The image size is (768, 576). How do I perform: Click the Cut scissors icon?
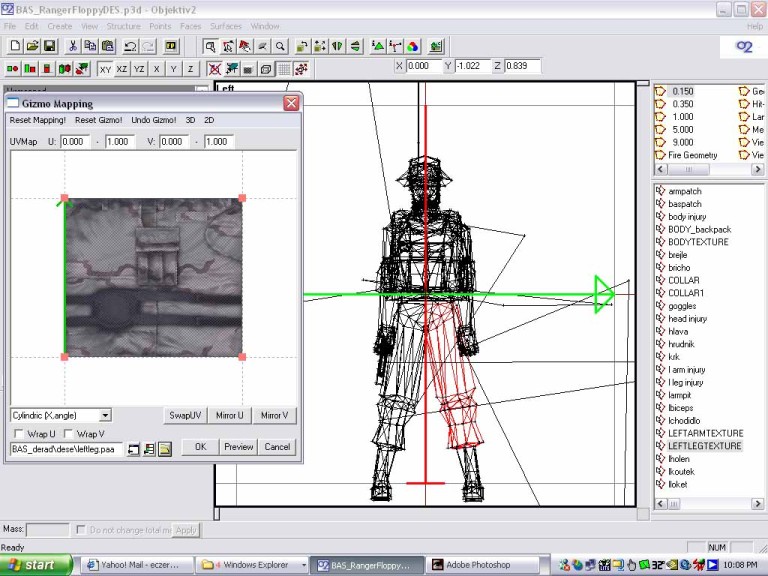pos(73,46)
